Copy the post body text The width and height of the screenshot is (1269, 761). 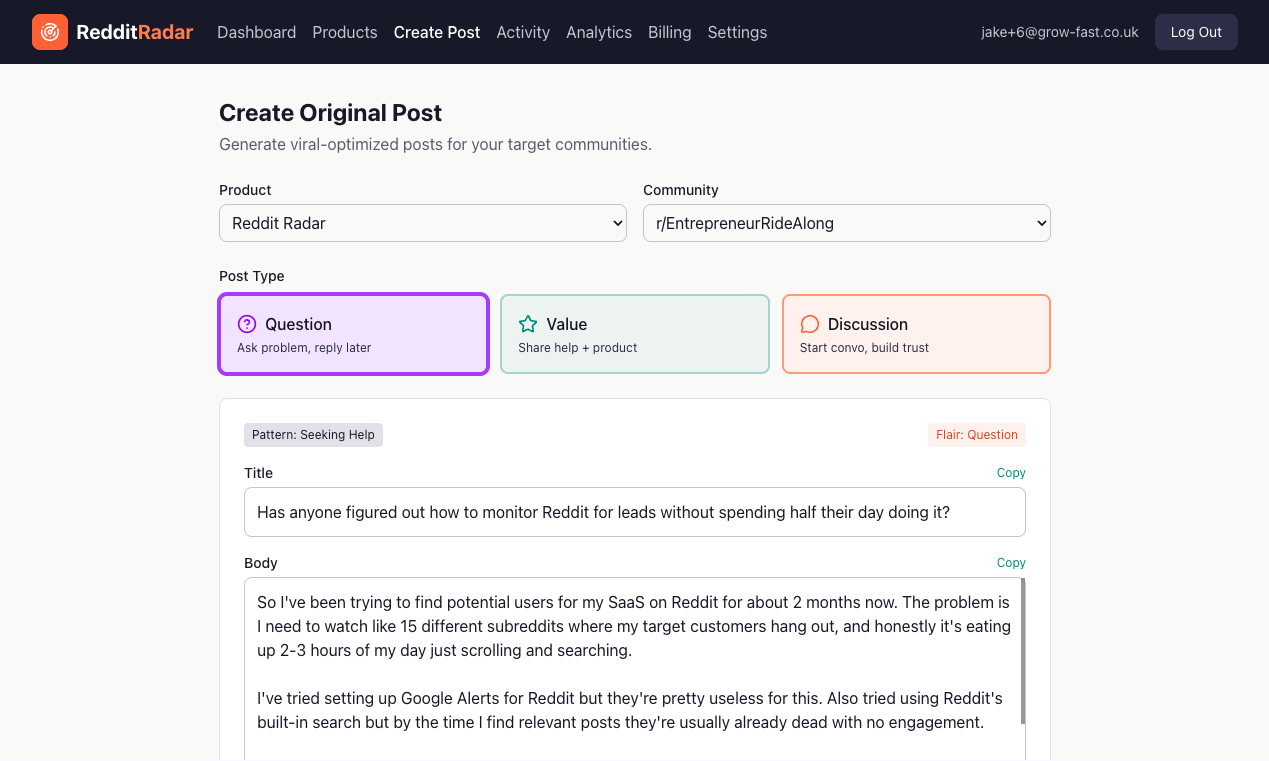click(1011, 562)
